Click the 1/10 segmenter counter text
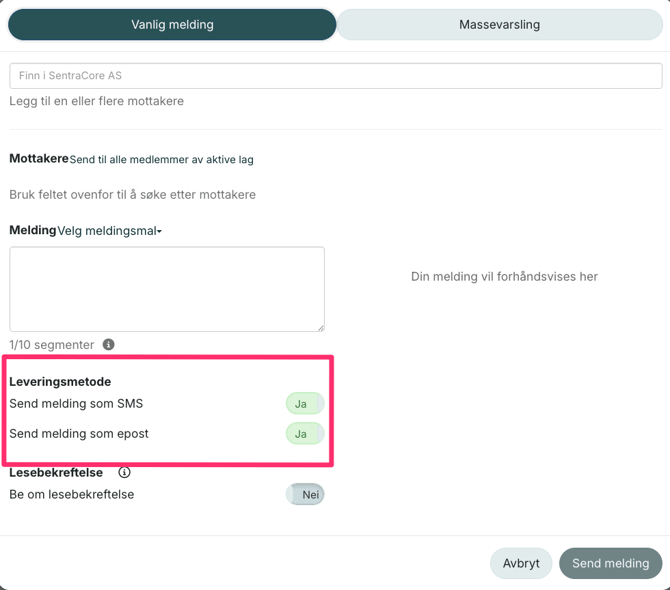 52,344
